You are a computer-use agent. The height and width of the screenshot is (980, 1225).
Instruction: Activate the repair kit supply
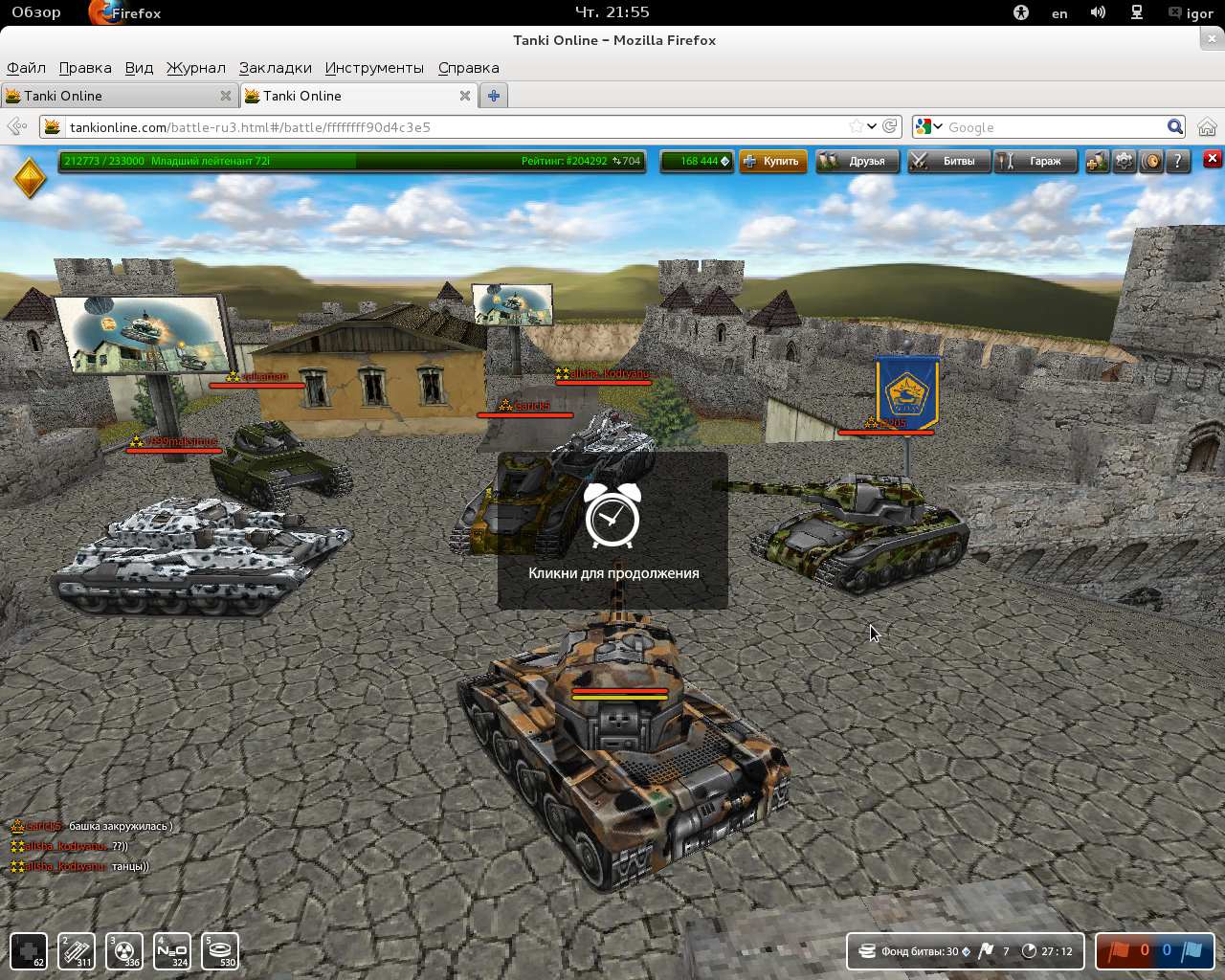29,950
